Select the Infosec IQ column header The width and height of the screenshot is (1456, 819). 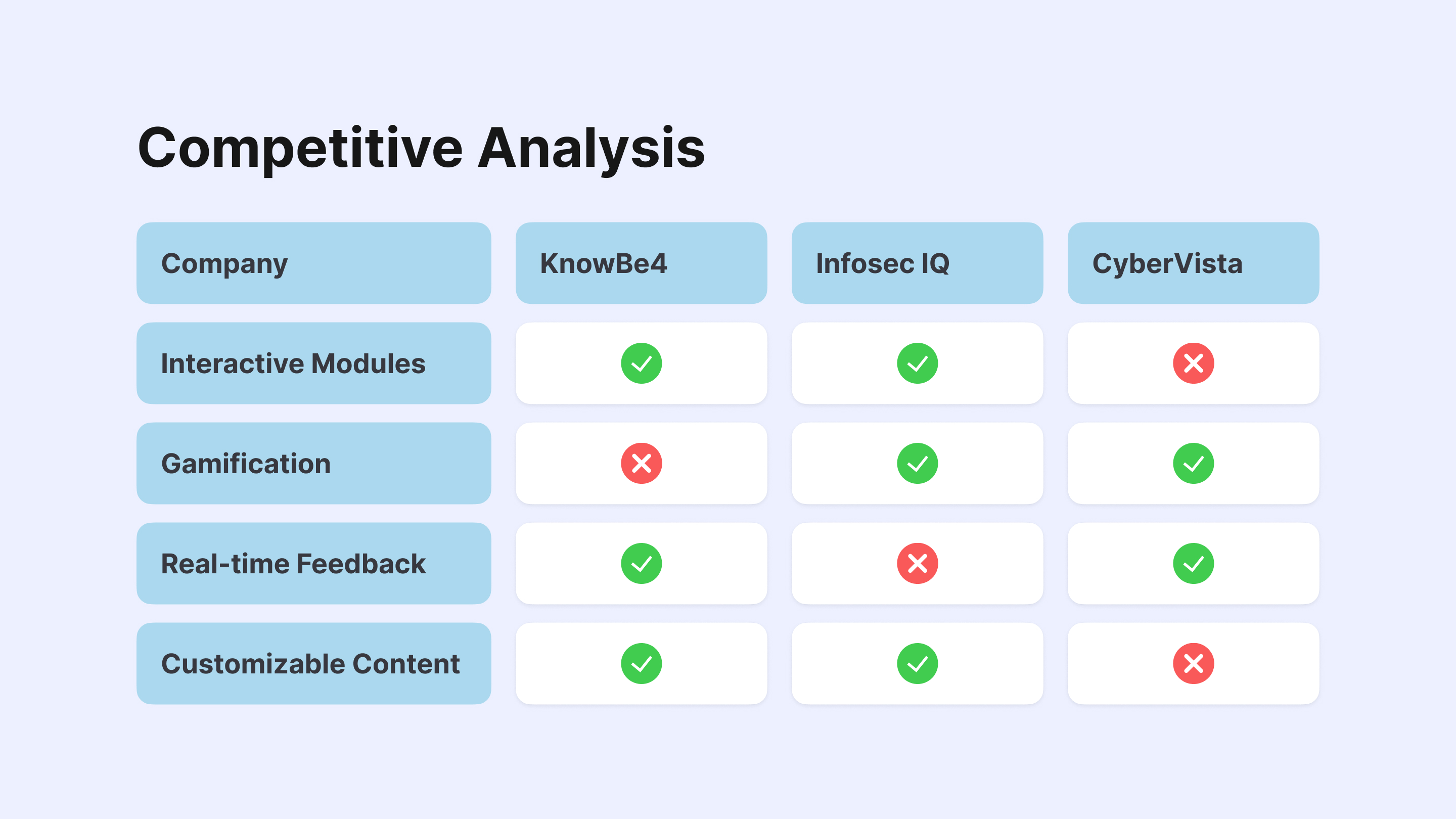click(x=917, y=263)
